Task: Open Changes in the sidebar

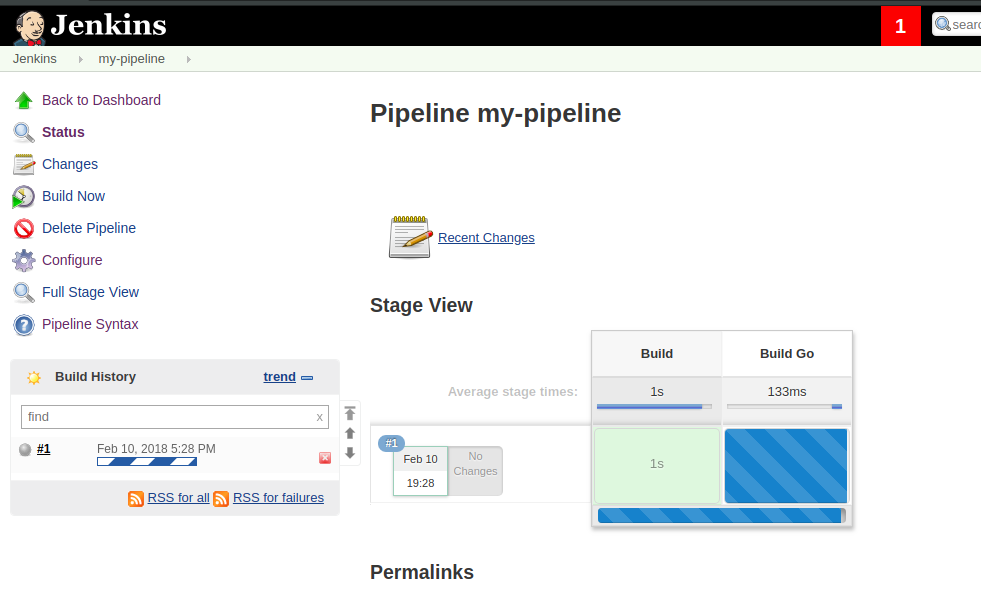Action: [x=70, y=164]
